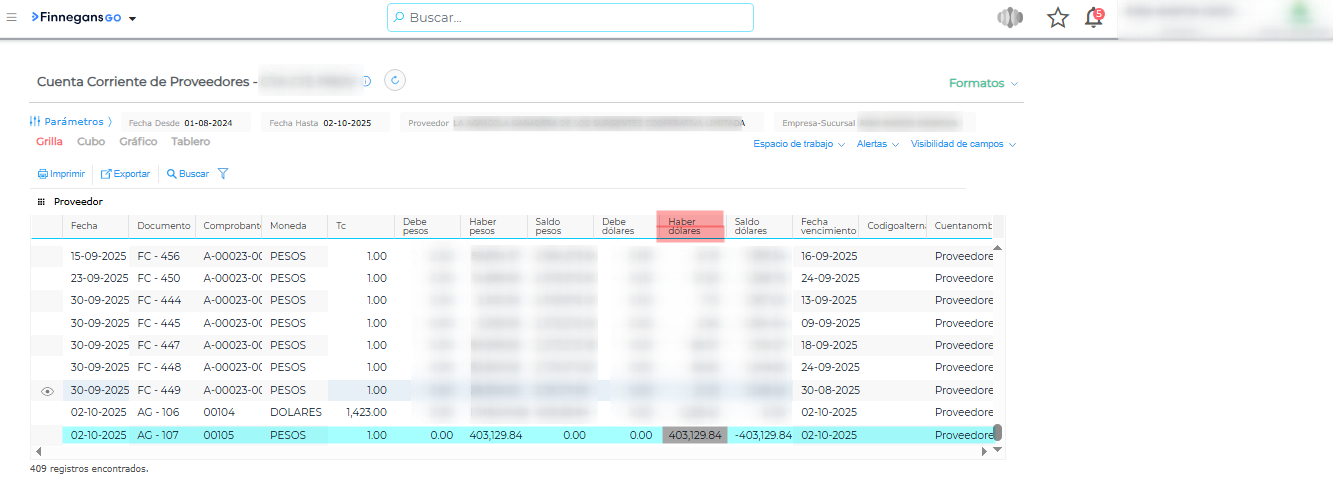Image resolution: width=1333 pixels, height=488 pixels.
Task: Expand the Parámetros panel
Action: coord(71,122)
